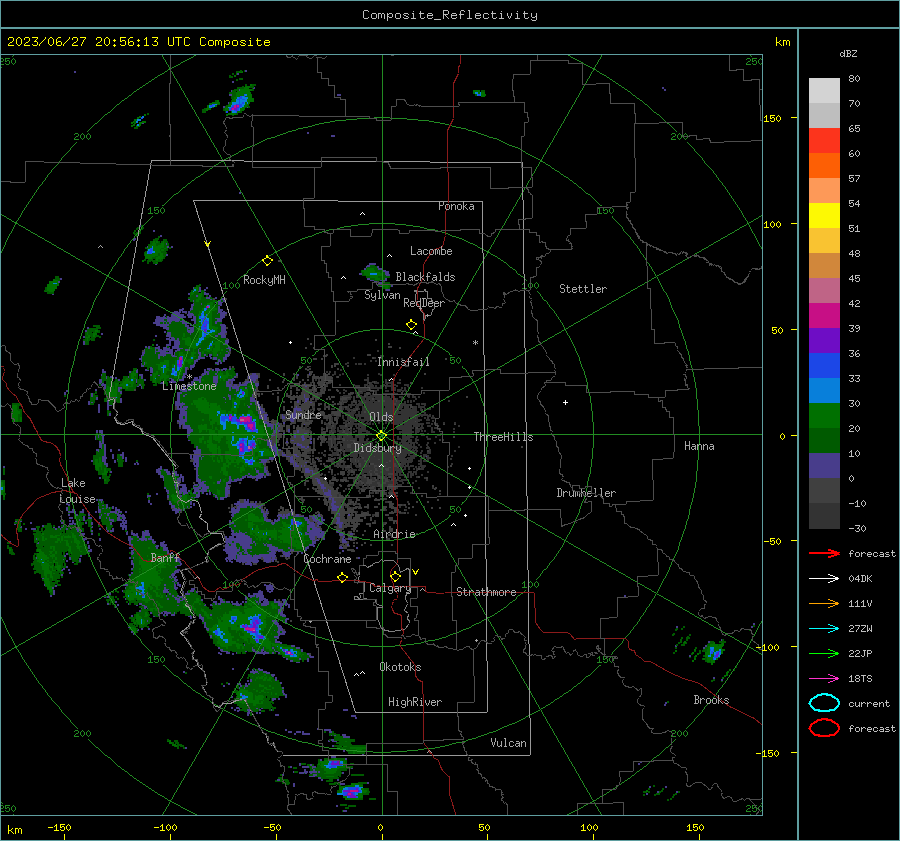The image size is (900, 841).
Task: Select the blue 36-33 dBZ swatch
Action: tap(824, 366)
